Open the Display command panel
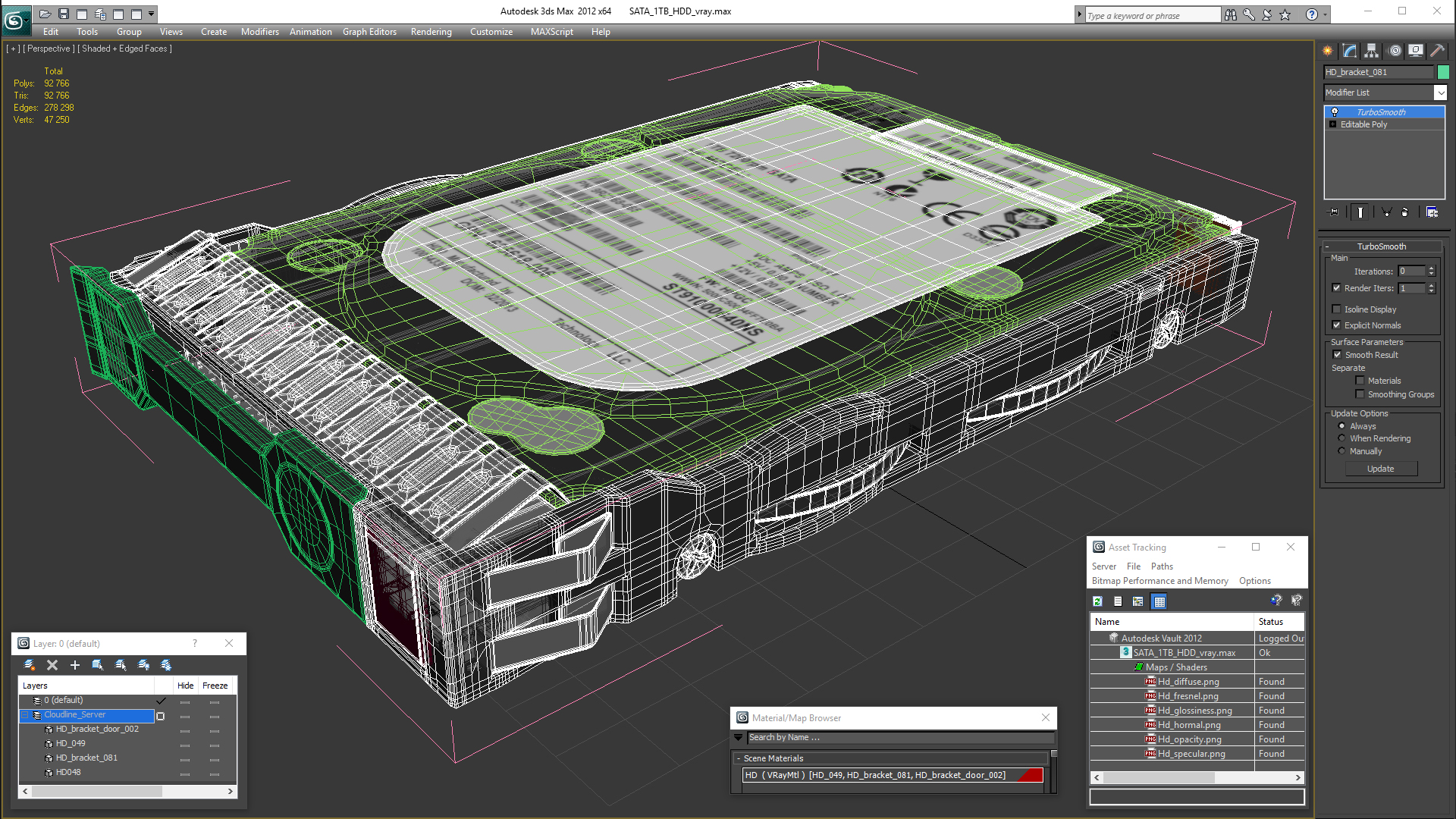The image size is (1456, 819). [x=1416, y=51]
